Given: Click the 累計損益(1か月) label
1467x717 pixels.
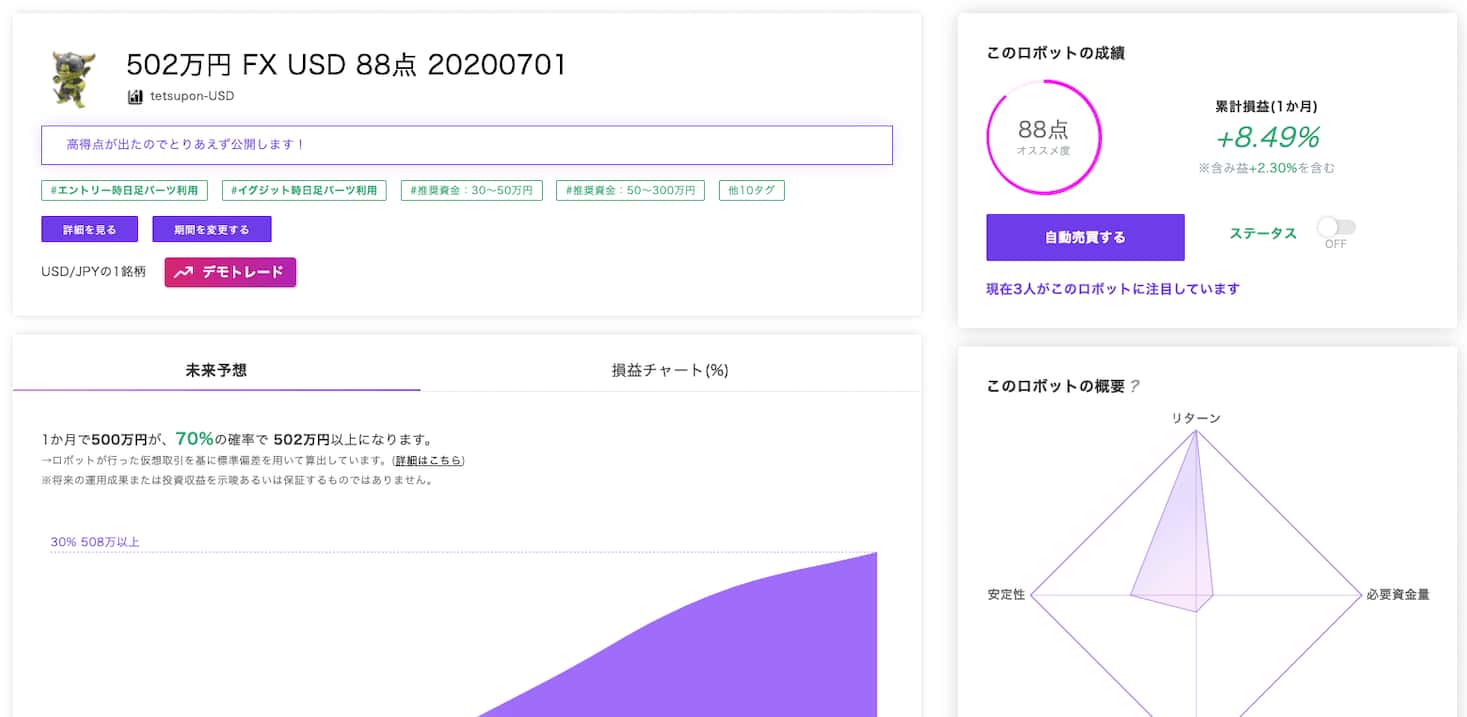Looking at the screenshot, I should (x=1266, y=106).
